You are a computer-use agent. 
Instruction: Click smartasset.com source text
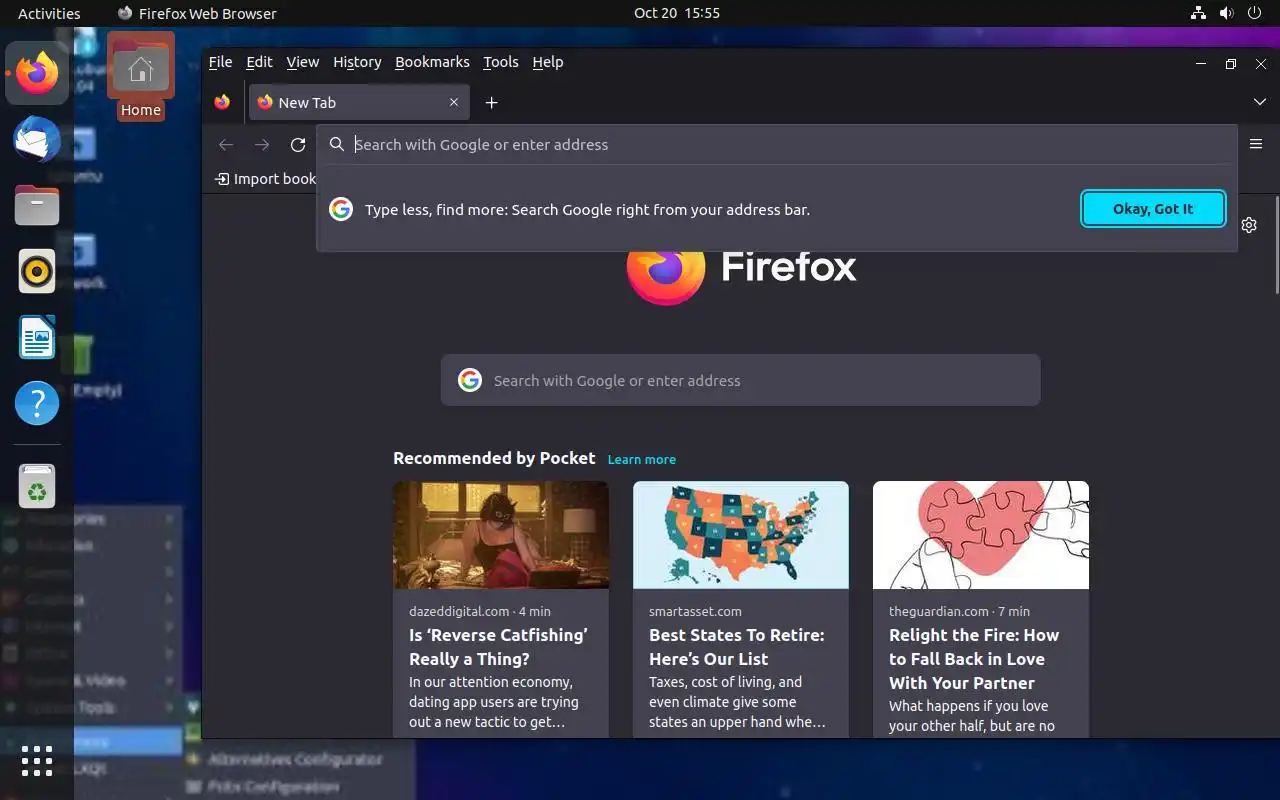[695, 611]
